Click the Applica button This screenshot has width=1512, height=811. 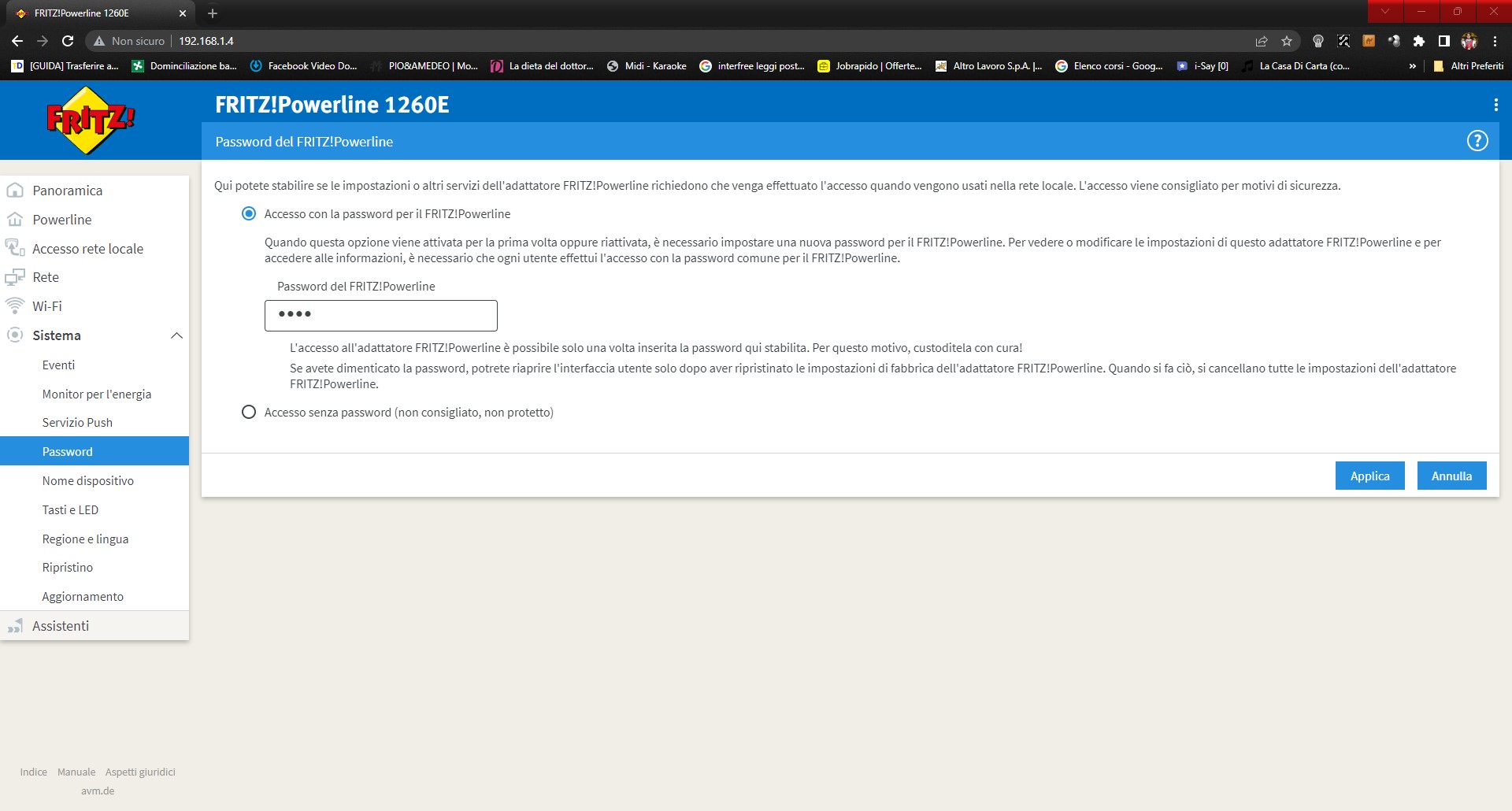point(1370,476)
